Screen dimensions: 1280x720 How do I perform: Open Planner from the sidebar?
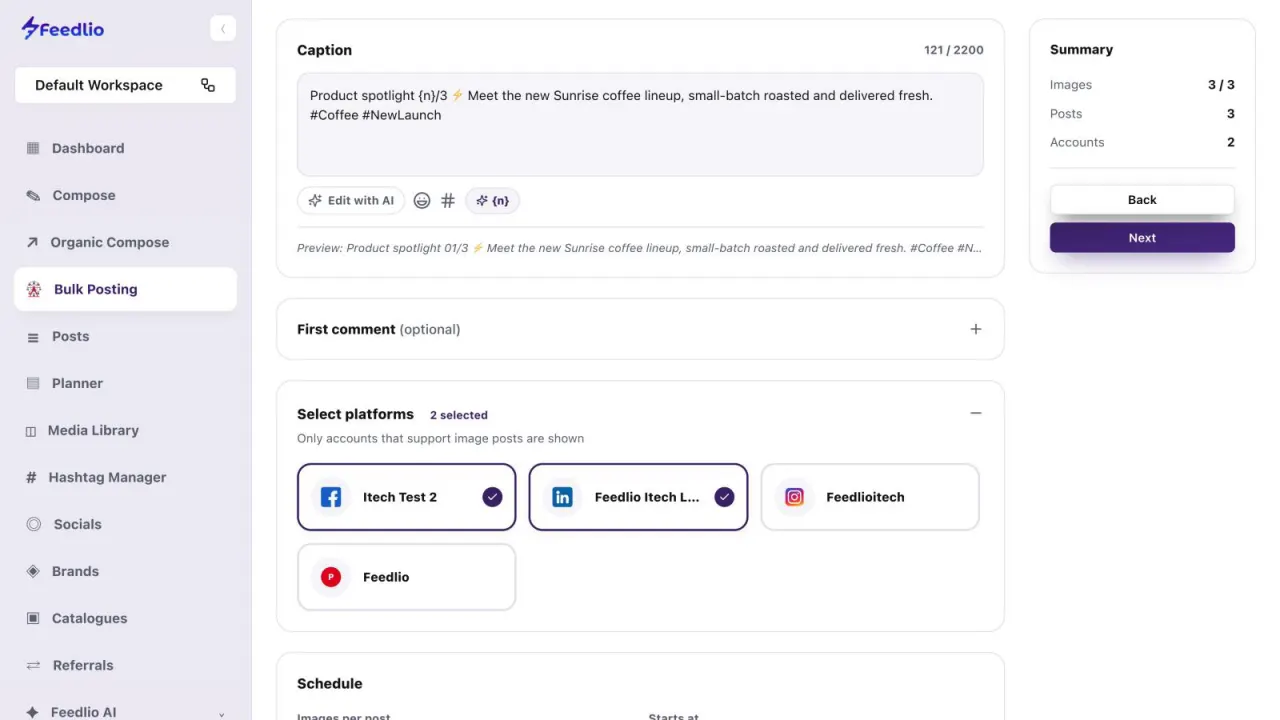[x=77, y=383]
